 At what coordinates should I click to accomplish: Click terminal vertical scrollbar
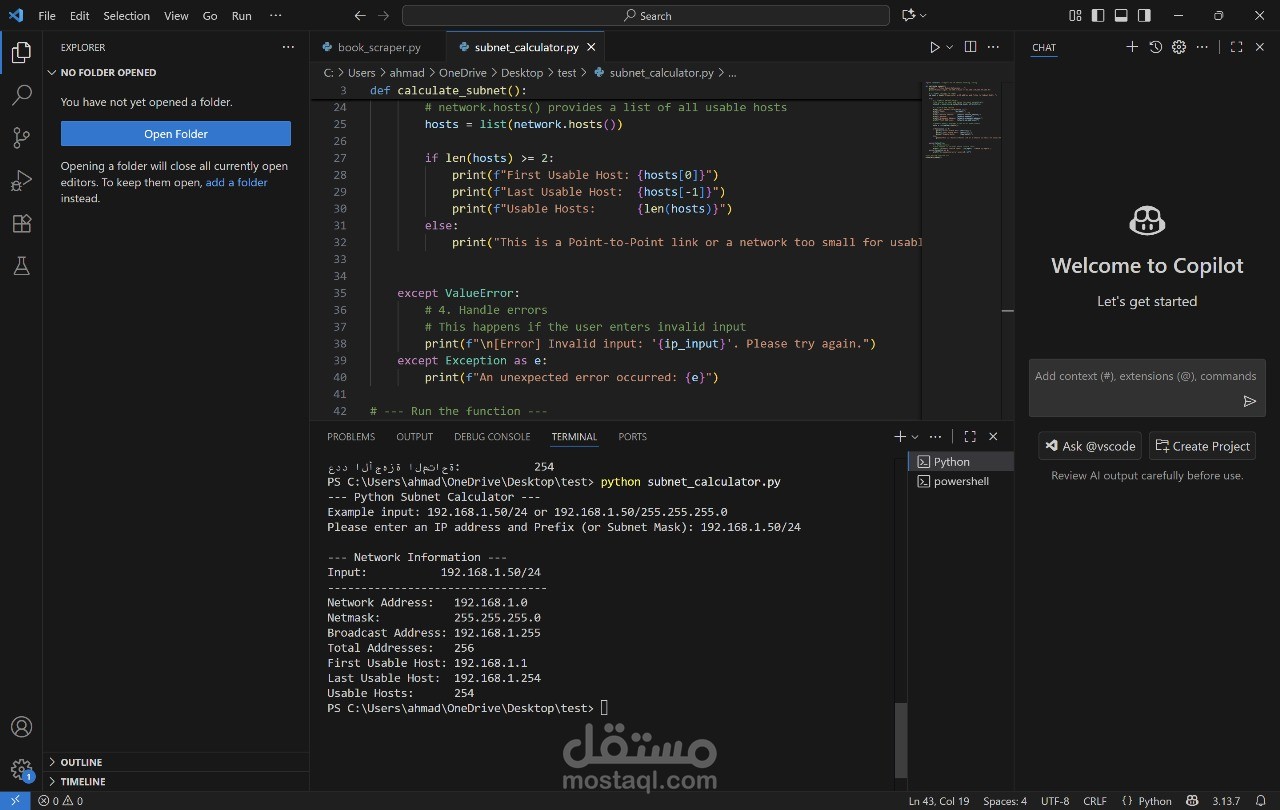pos(901,740)
